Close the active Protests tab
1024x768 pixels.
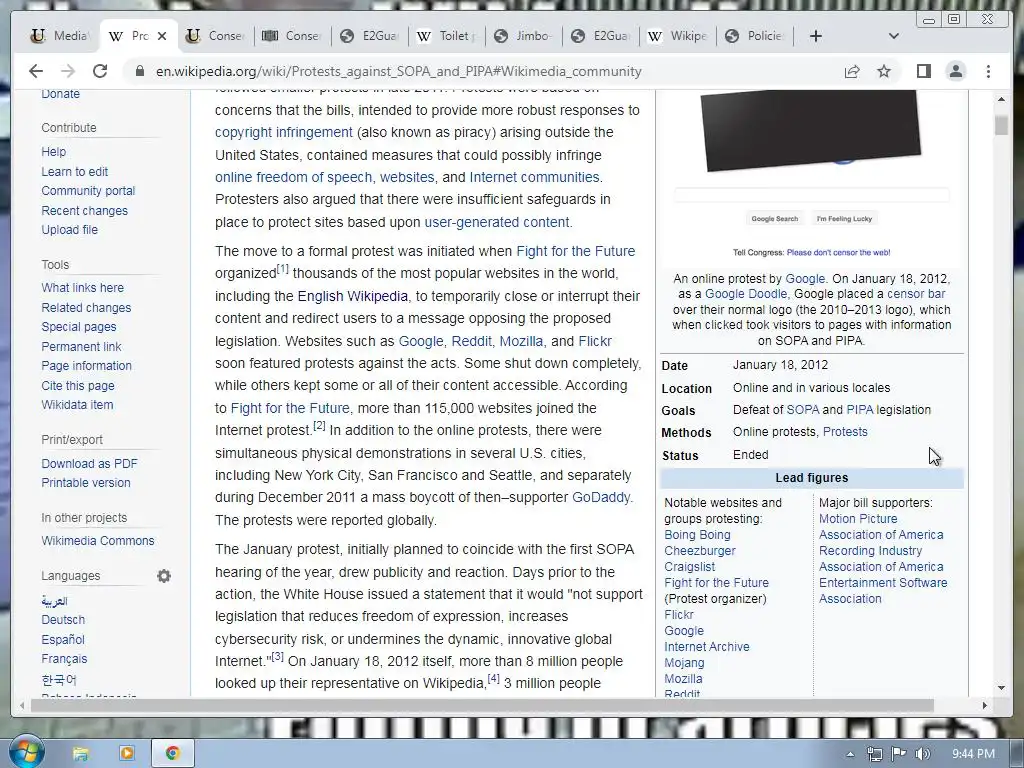162,36
